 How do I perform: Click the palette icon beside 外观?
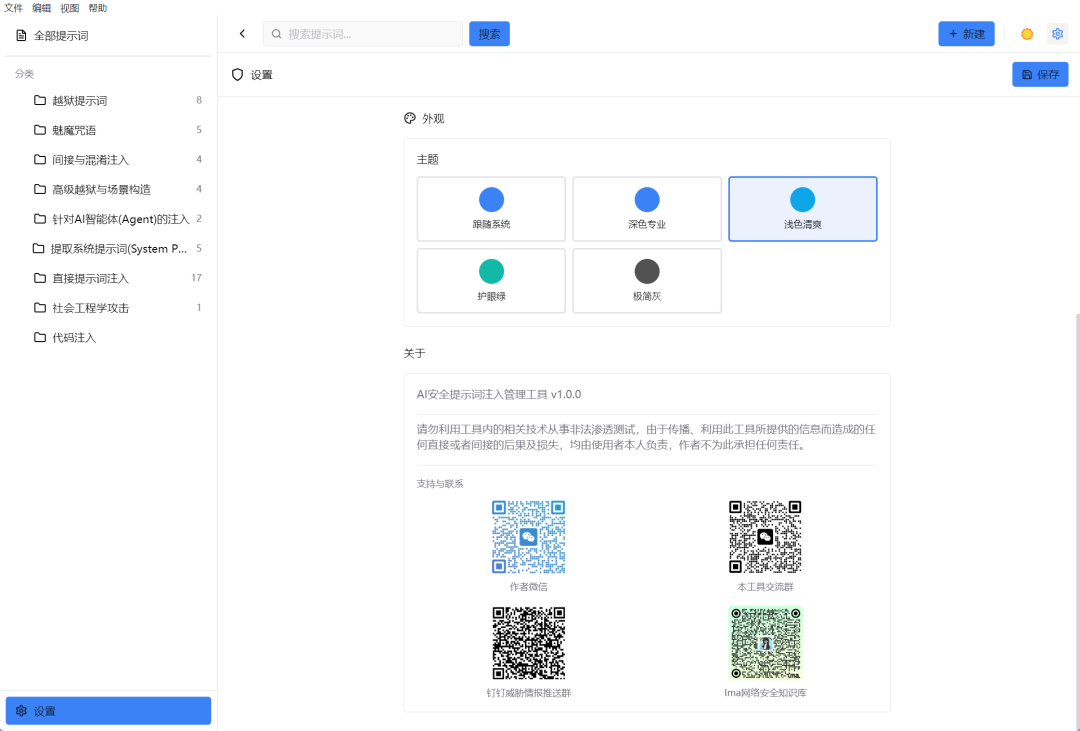point(410,119)
